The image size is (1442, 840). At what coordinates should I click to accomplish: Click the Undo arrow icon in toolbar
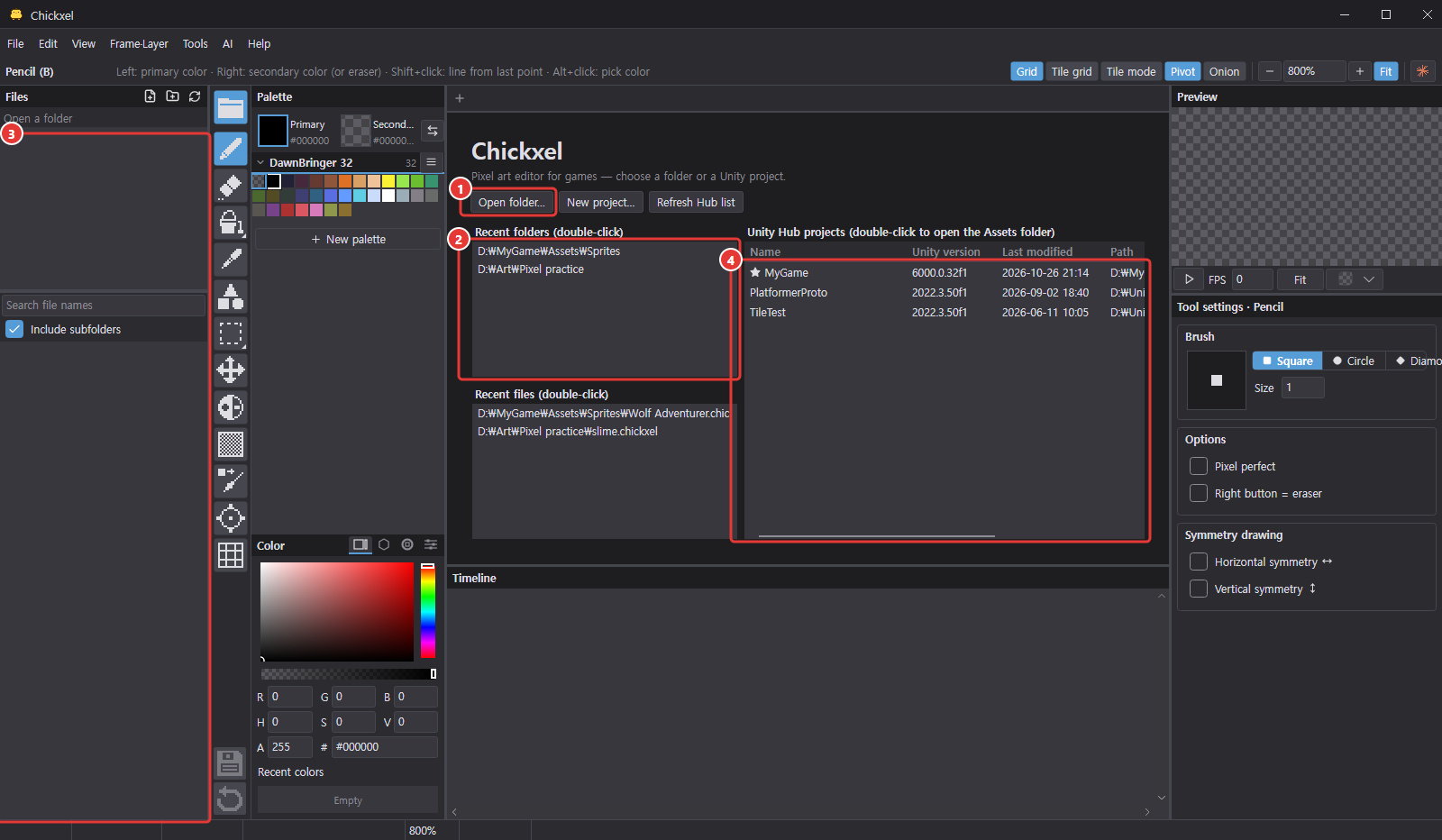click(231, 799)
